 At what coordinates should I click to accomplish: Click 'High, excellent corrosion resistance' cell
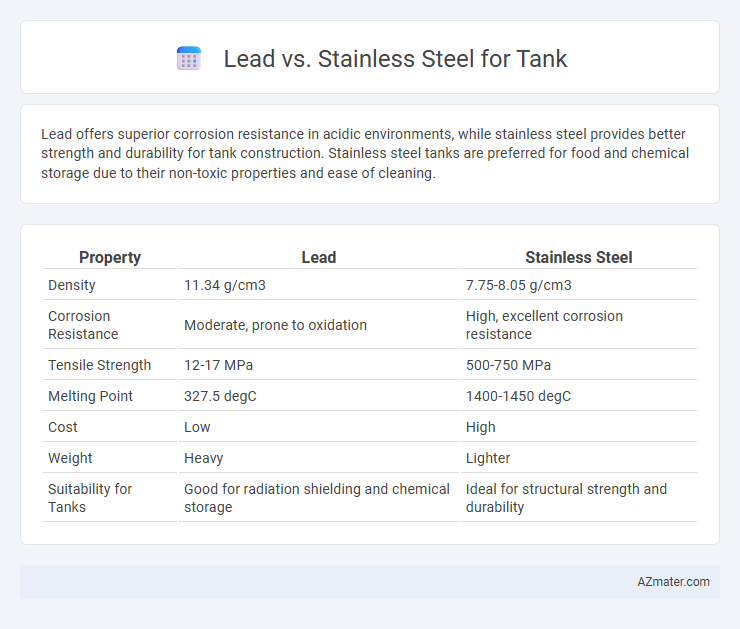pyautogui.click(x=544, y=325)
